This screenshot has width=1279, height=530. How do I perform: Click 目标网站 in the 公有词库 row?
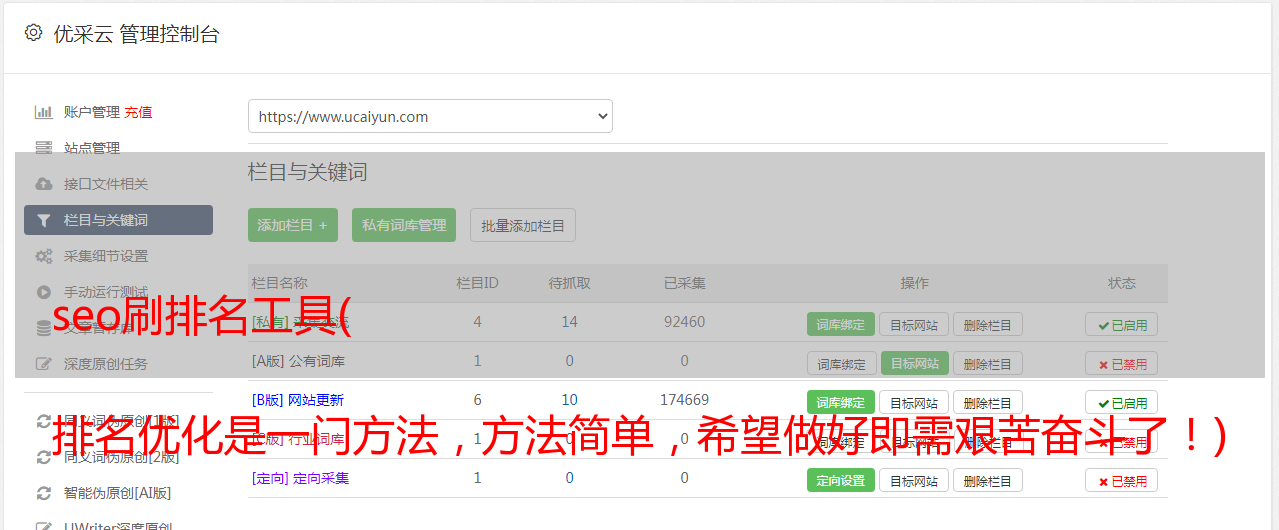pyautogui.click(x=914, y=363)
